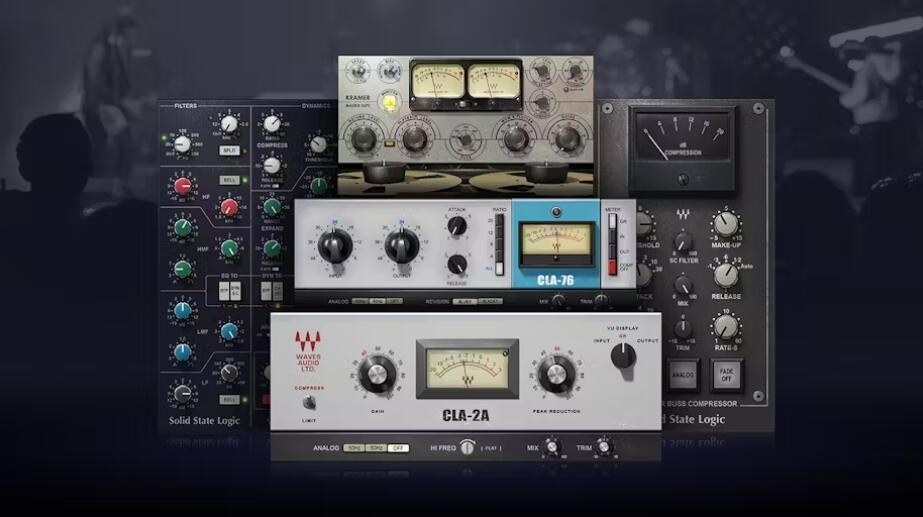Enable CLA-76 COMP OFF red button

[612, 267]
